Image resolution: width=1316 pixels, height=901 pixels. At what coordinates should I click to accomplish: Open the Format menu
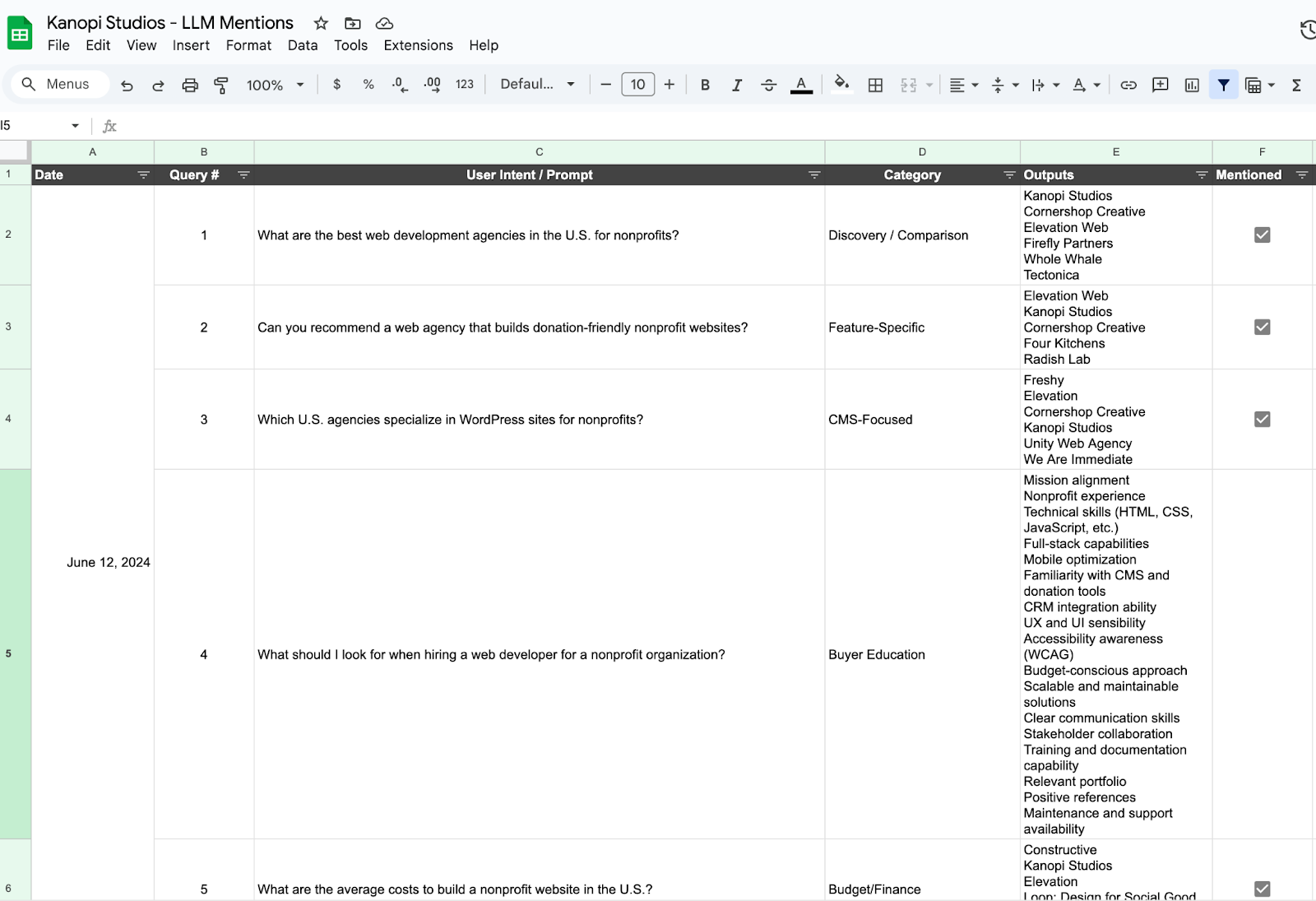pyautogui.click(x=248, y=45)
